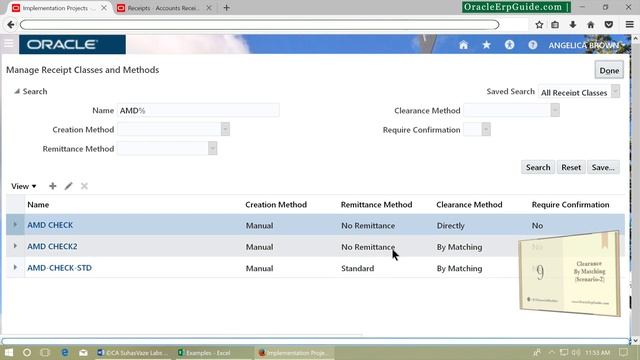This screenshot has height=360, width=640.
Task: Expand the AMD CHECK2 row
Action: point(15,246)
